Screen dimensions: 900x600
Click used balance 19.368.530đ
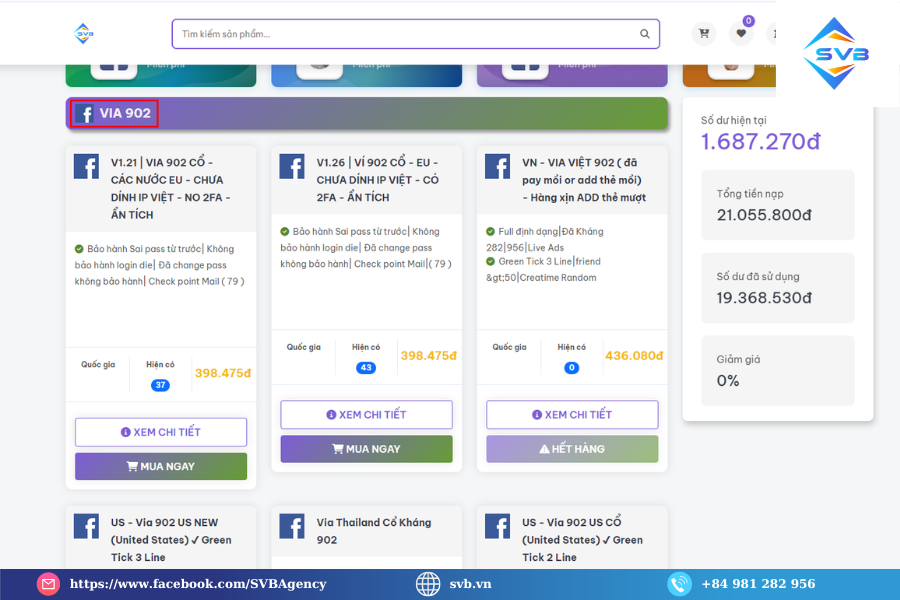pyautogui.click(x=764, y=298)
